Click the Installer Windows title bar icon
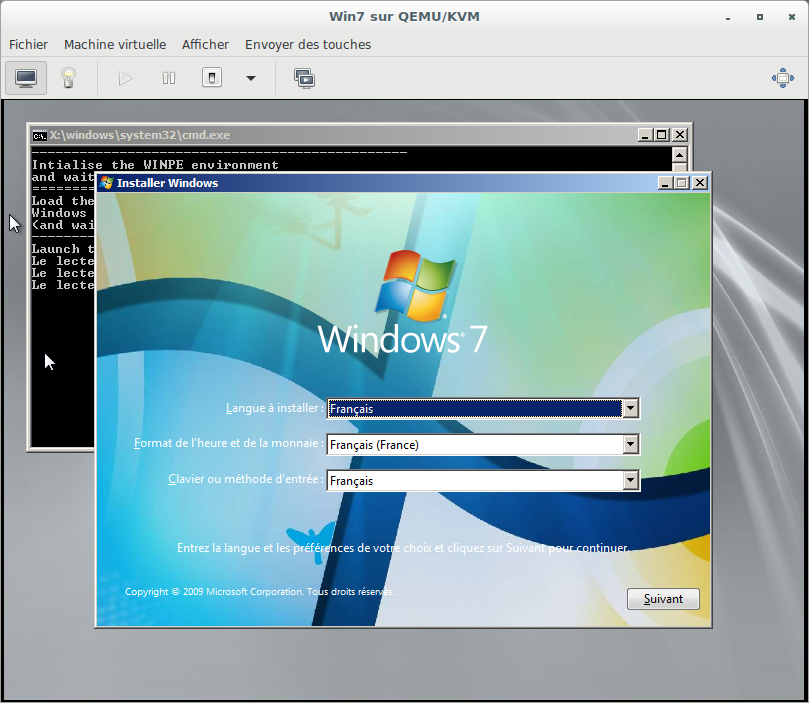809x703 pixels. click(x=107, y=183)
